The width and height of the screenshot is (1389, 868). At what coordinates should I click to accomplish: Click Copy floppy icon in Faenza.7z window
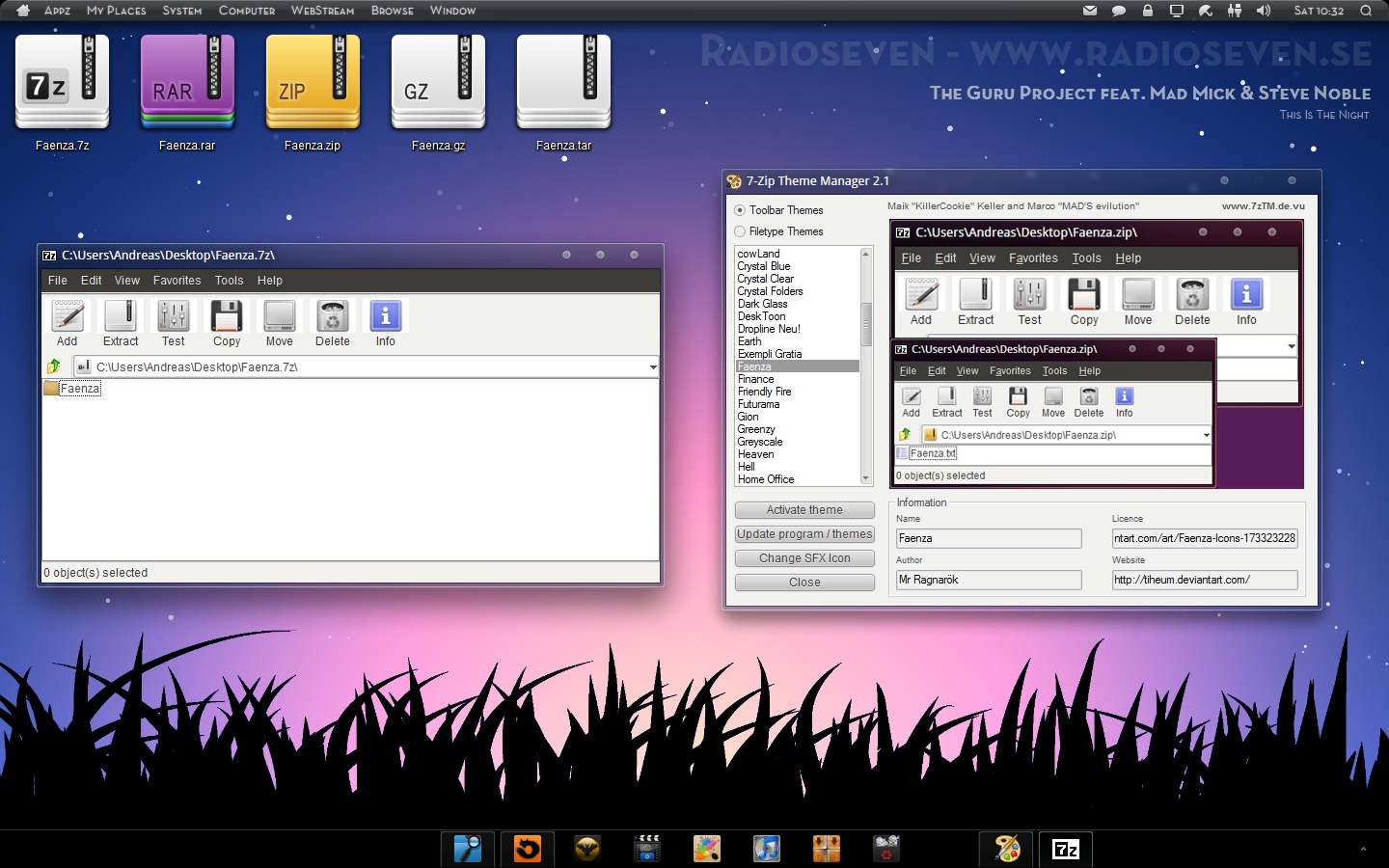[x=227, y=315]
